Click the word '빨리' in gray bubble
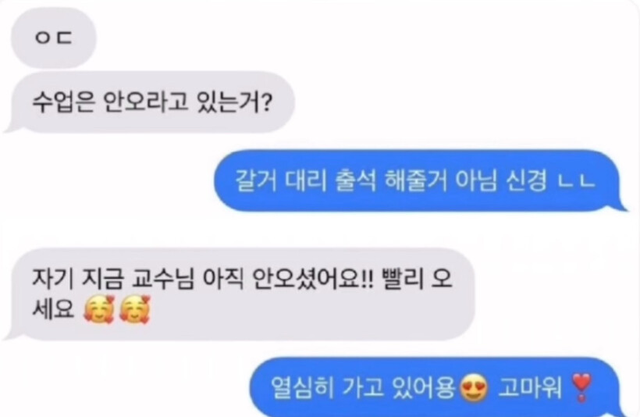Viewport: 640px width, 417px height. pos(401,279)
